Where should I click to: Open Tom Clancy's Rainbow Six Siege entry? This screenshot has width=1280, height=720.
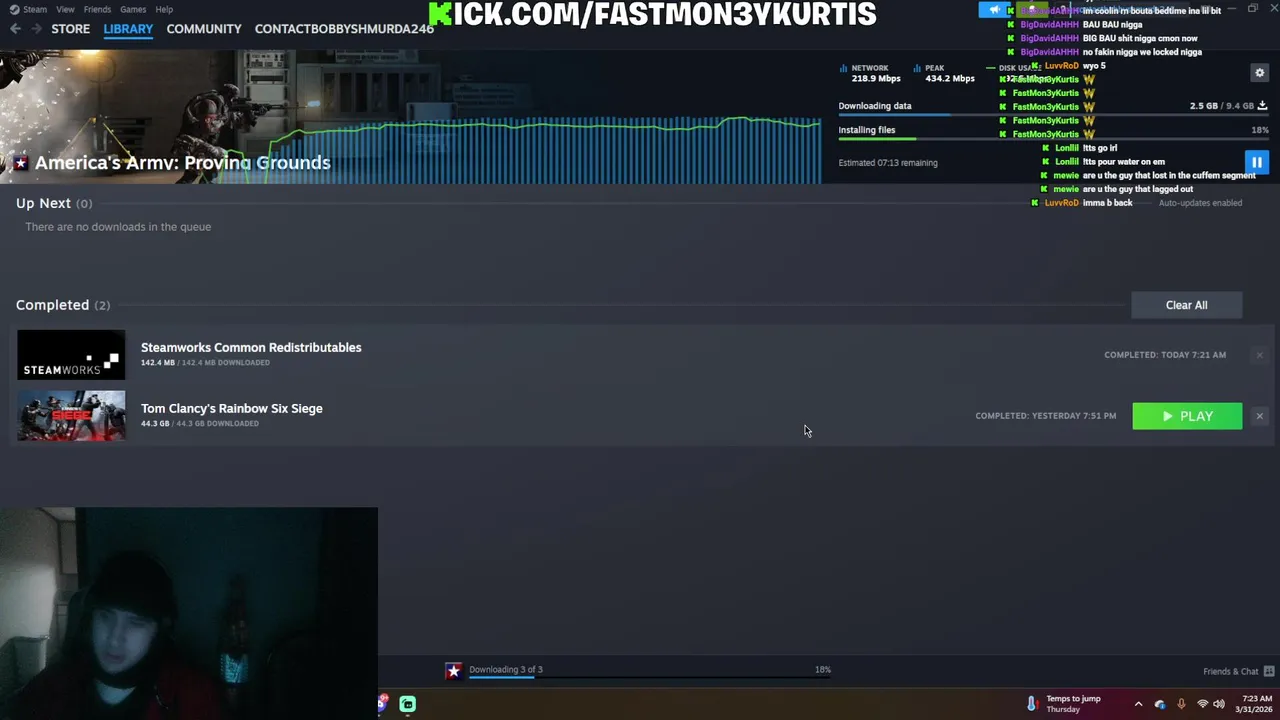231,408
